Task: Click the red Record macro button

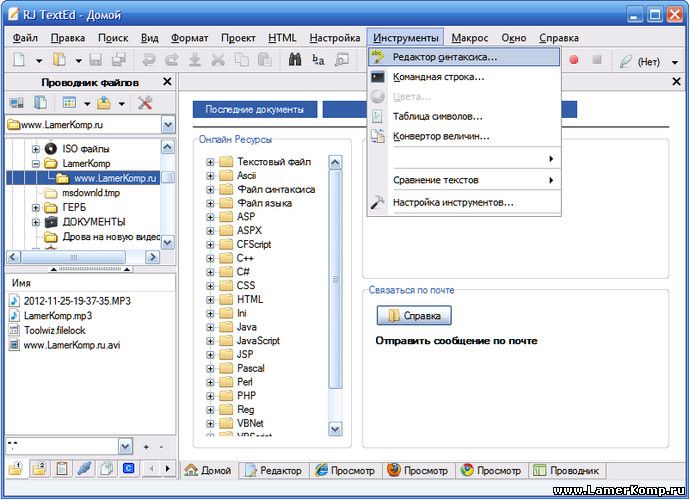Action: (x=574, y=60)
